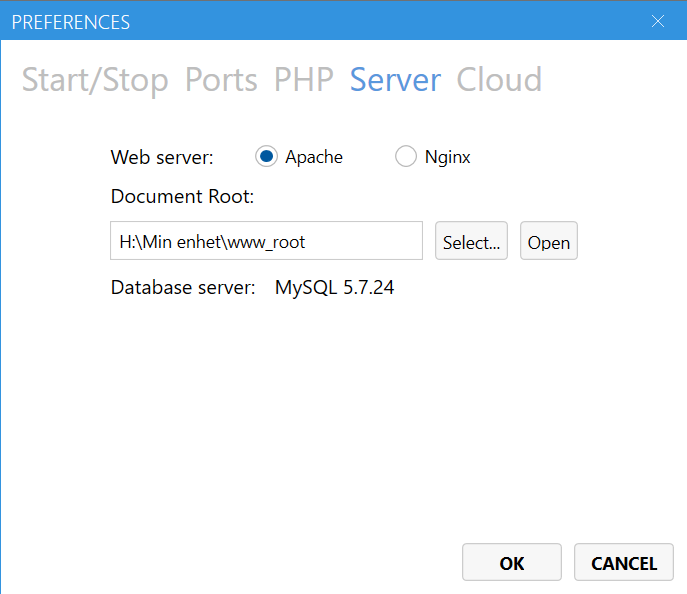The height and width of the screenshot is (594, 687).
Task: Close the Preferences dialog with the X
Action: [657, 21]
